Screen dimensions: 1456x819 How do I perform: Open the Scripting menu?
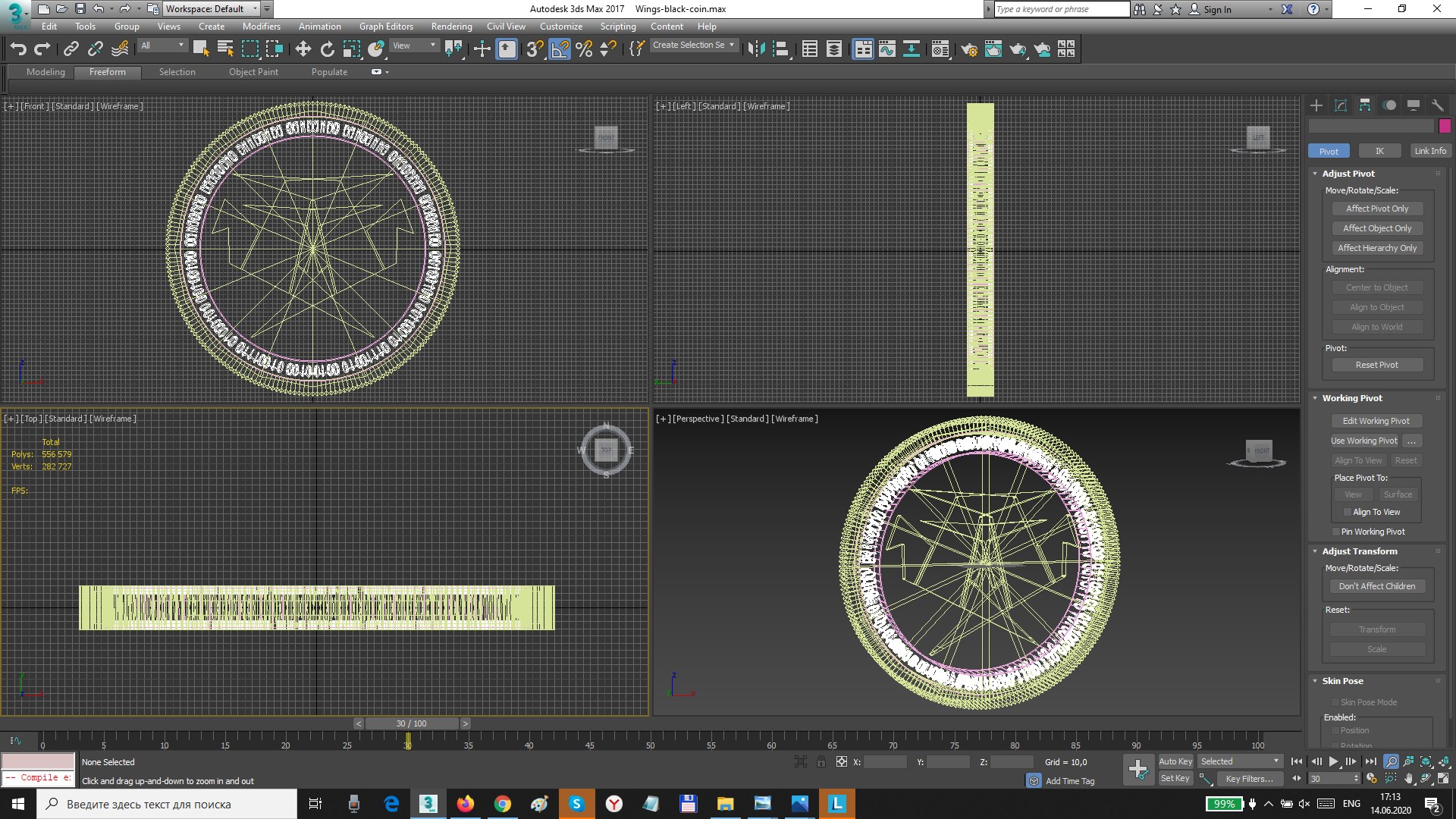(618, 26)
